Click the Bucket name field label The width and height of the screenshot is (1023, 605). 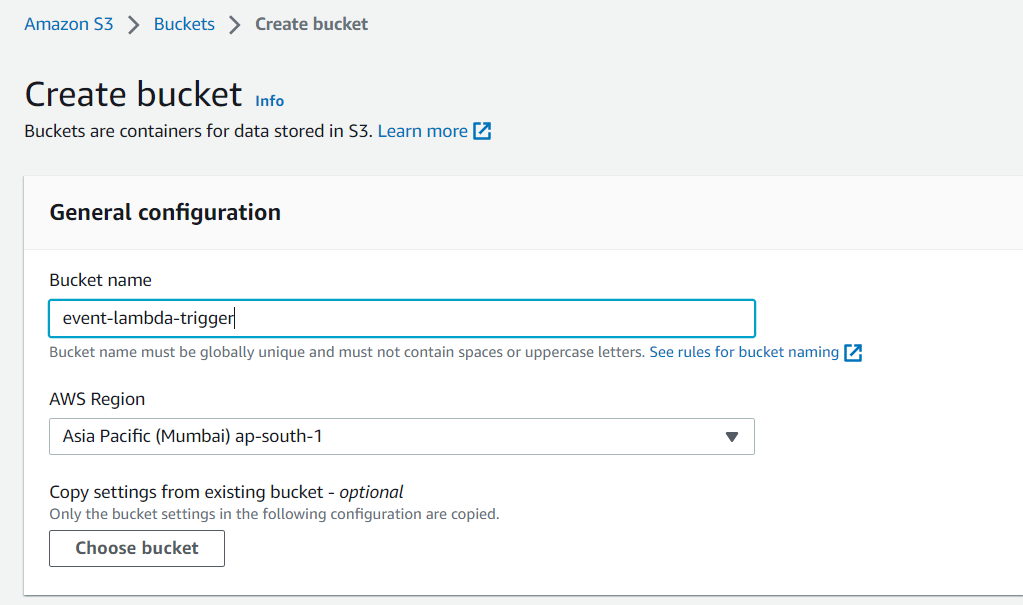point(100,280)
